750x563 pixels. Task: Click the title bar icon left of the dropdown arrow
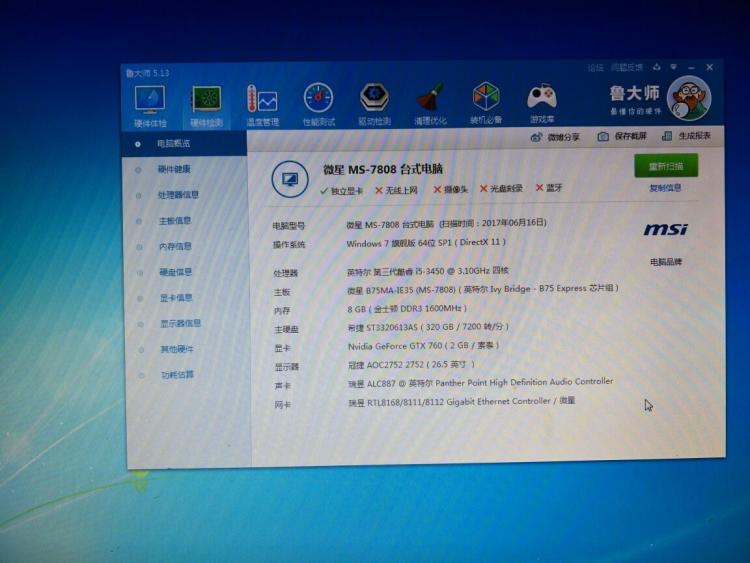[657, 67]
